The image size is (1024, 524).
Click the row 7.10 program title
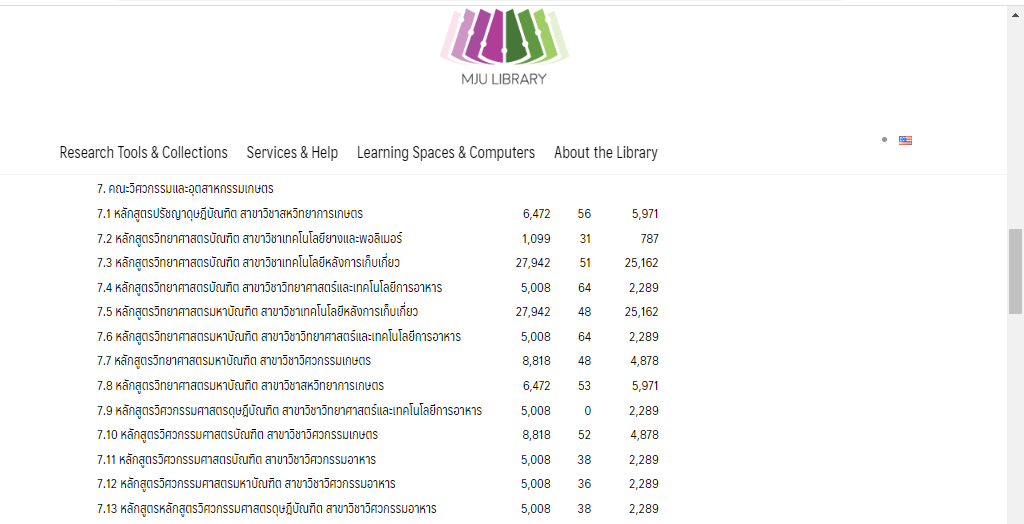point(237,435)
